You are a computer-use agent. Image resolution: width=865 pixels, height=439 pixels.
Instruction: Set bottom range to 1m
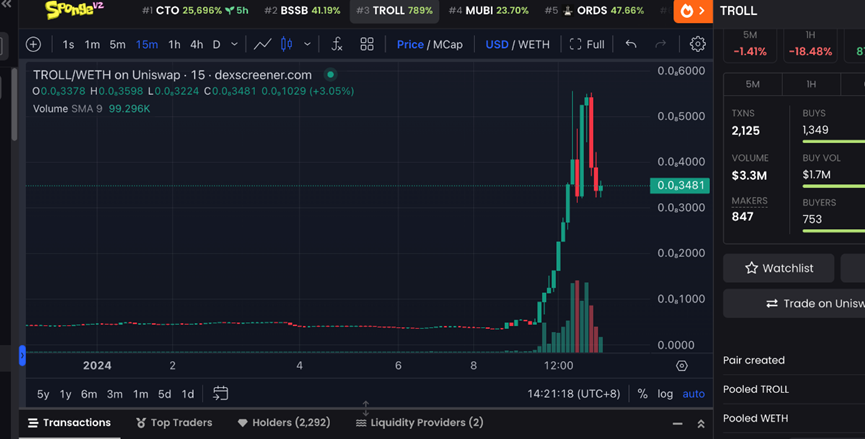point(141,394)
